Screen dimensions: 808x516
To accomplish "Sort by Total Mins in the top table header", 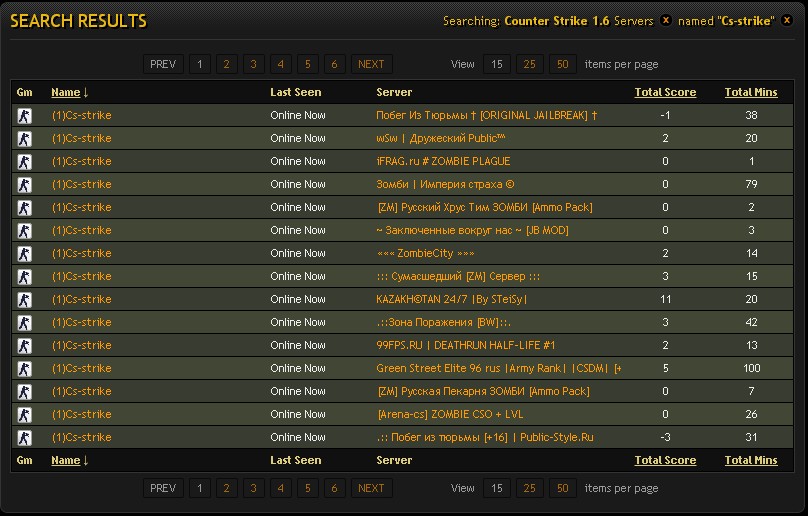I will (751, 92).
